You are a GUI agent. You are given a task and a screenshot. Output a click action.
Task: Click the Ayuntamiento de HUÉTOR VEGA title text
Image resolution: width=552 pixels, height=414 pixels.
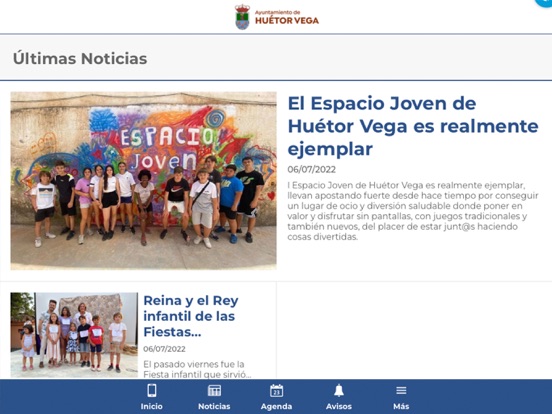[287, 18]
